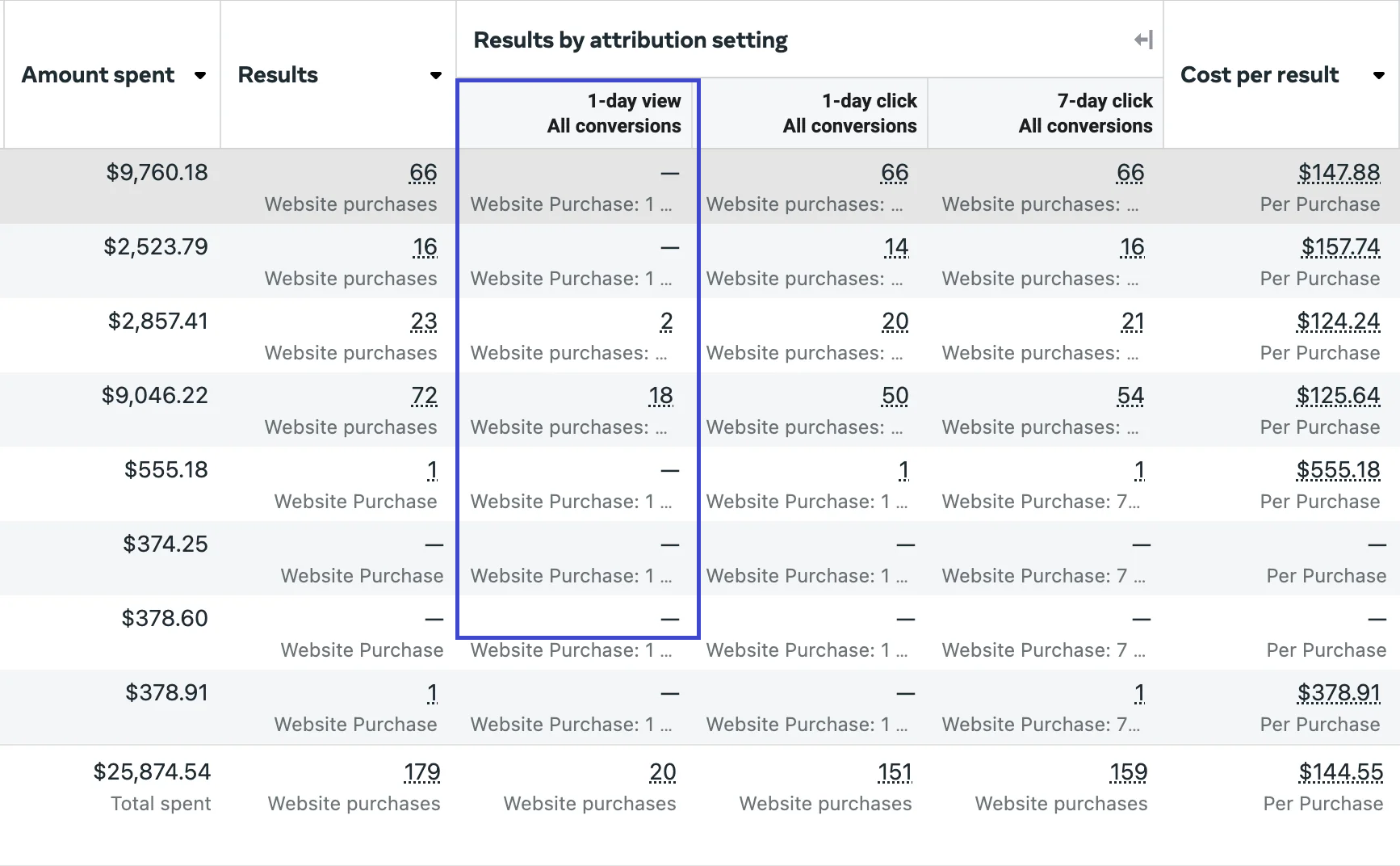Screen dimensions: 1400x866
Task: Click the 151 total under 1-day click
Action: pyautogui.click(x=895, y=772)
